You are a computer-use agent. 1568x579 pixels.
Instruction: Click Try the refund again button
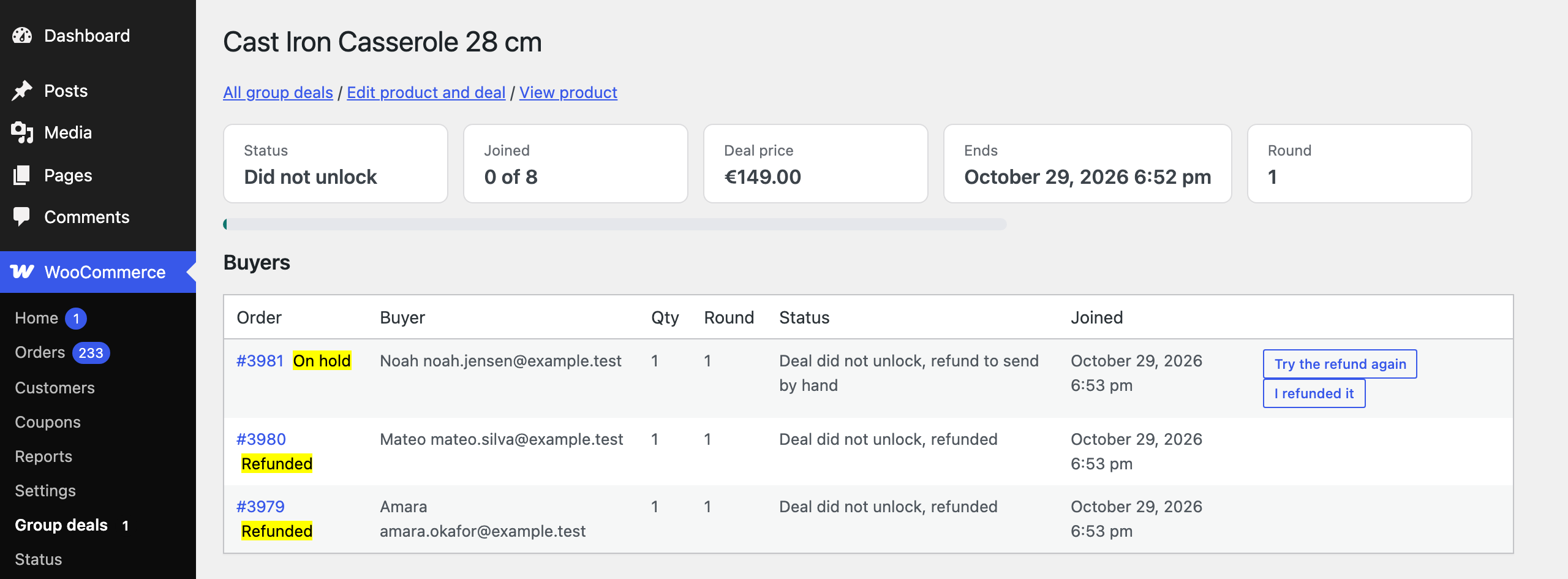click(x=1340, y=364)
